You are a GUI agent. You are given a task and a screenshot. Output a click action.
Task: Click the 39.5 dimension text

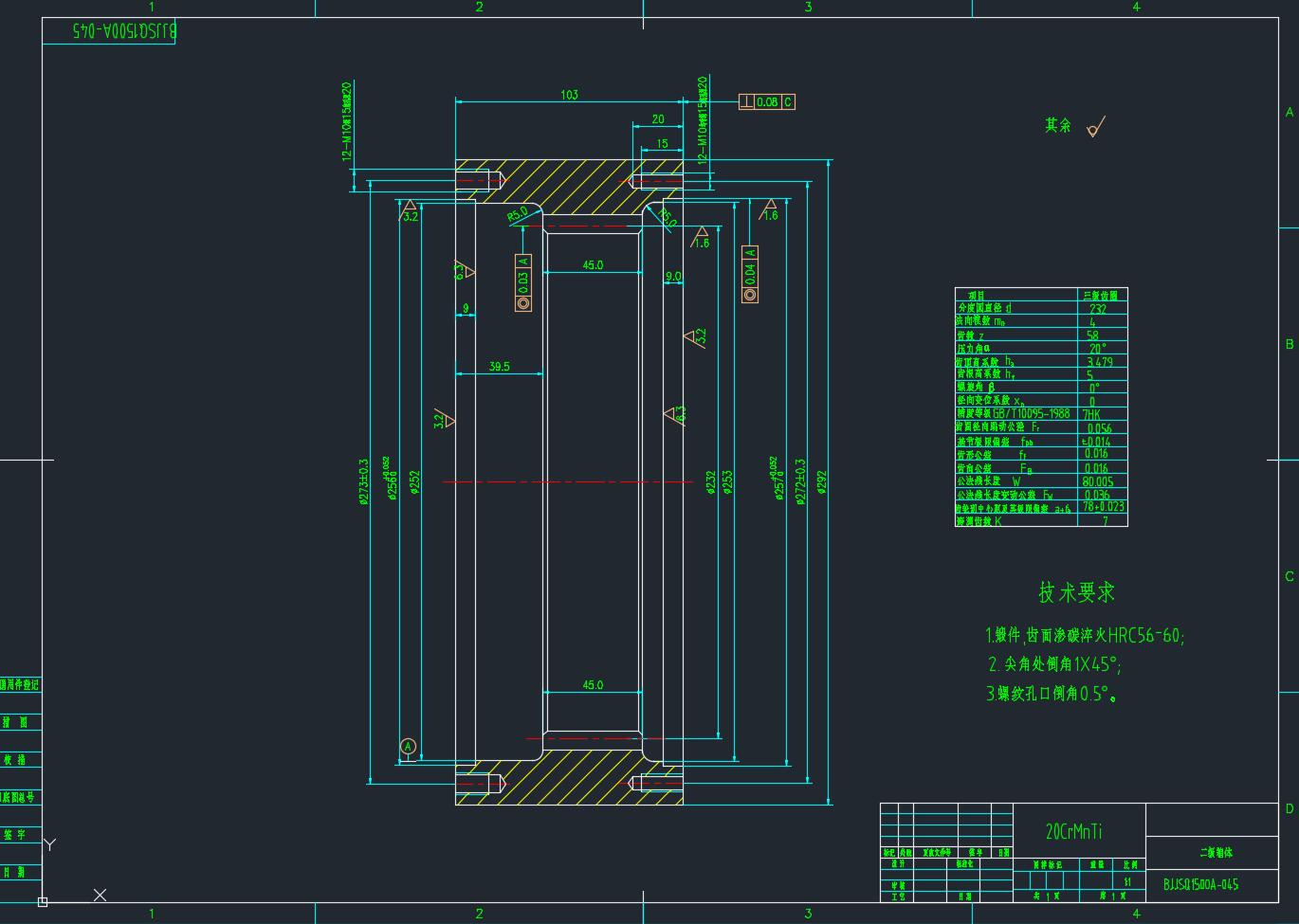(x=499, y=367)
